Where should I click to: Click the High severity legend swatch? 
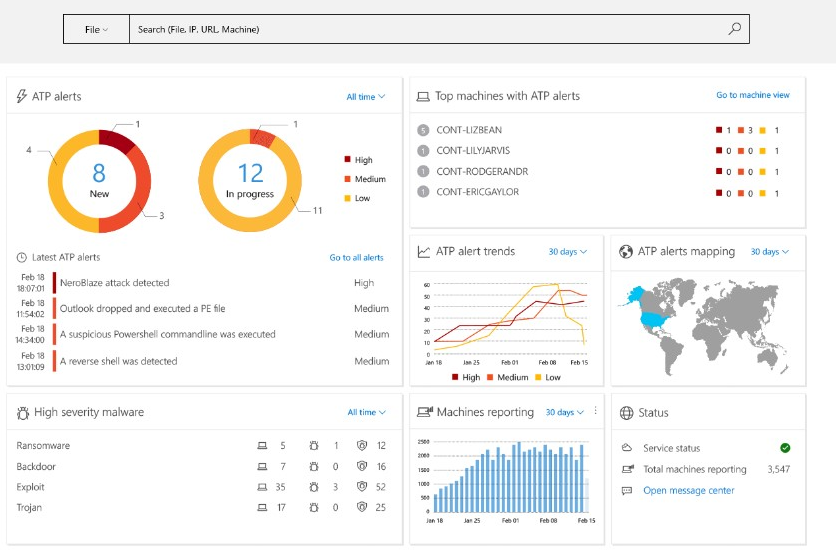(347, 160)
